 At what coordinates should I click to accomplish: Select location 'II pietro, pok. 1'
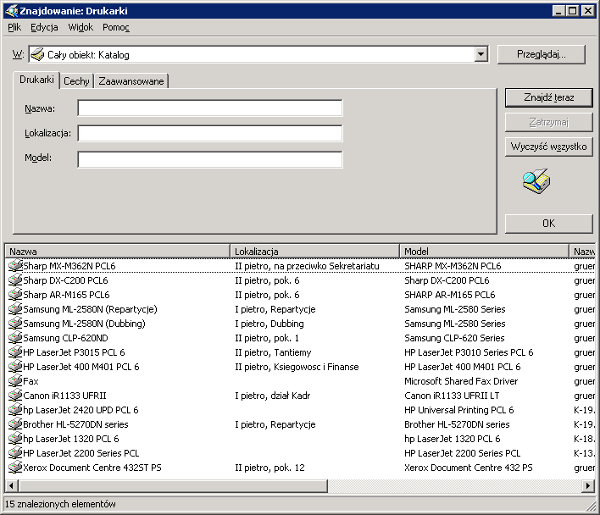267,338
